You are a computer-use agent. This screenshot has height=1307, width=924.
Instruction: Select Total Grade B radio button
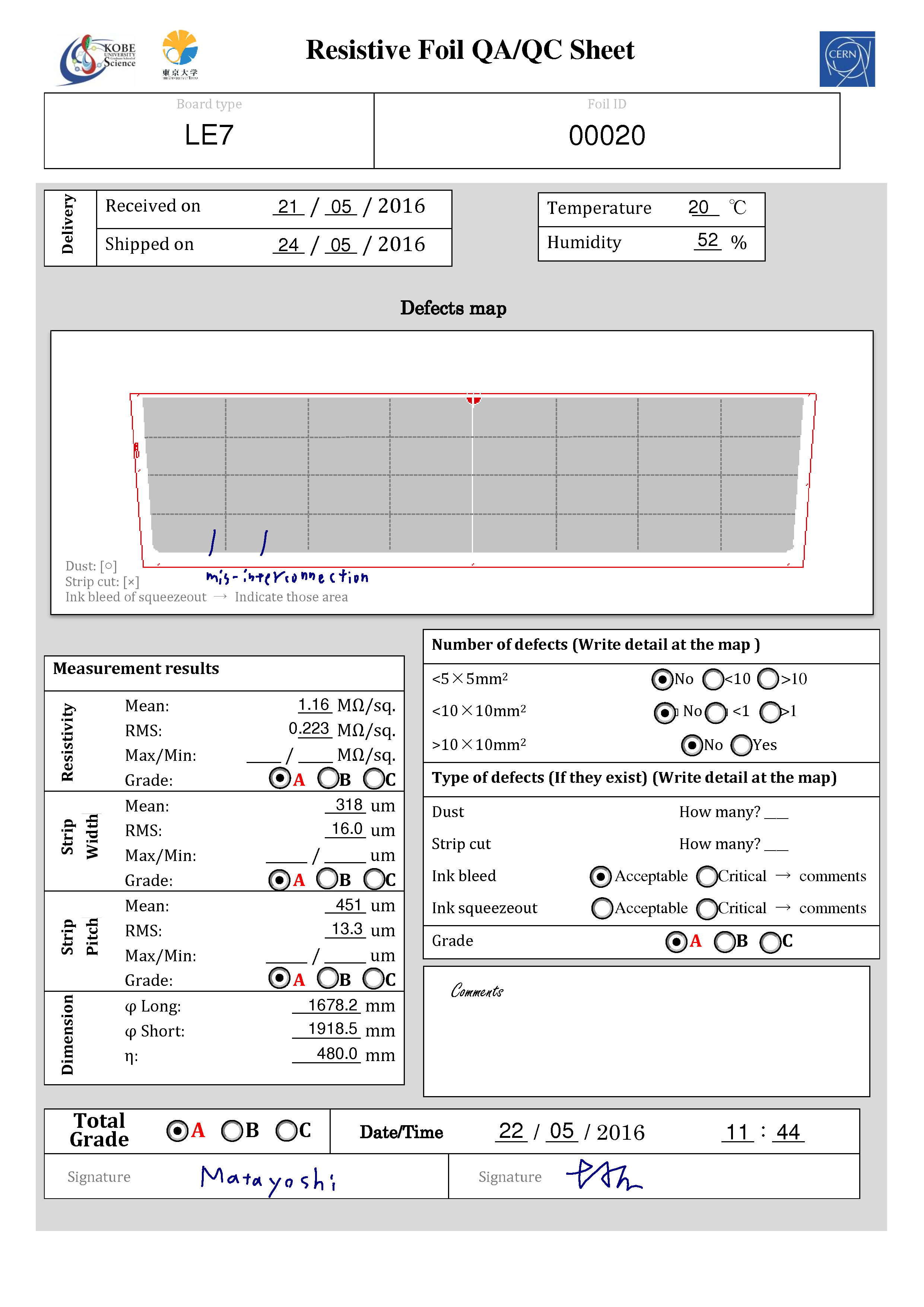232,1130
